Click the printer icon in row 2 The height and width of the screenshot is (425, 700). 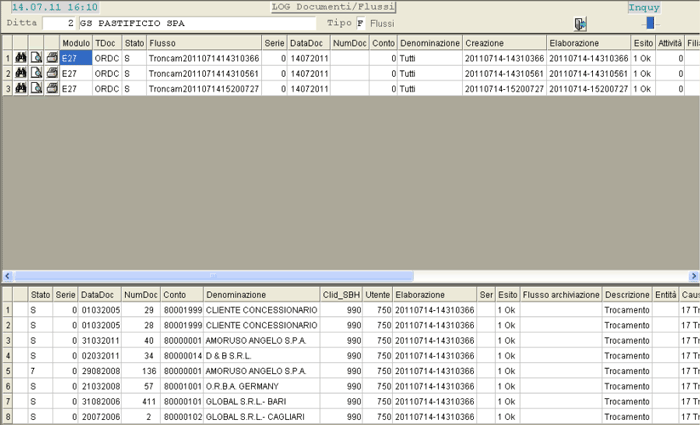[x=51, y=74]
